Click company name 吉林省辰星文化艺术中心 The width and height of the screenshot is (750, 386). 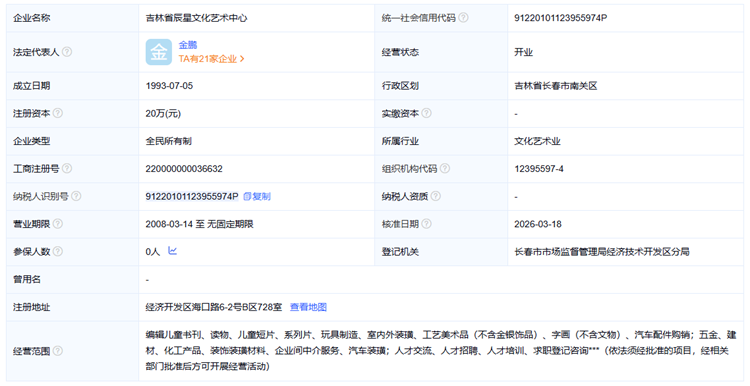point(197,18)
